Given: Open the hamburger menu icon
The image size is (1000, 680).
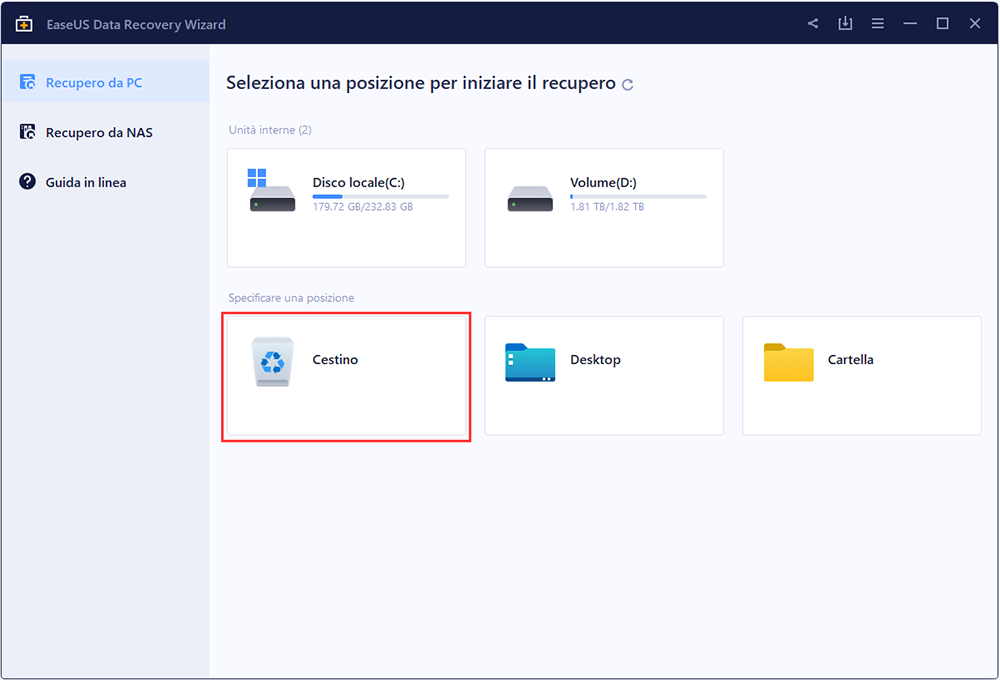Looking at the screenshot, I should (878, 24).
